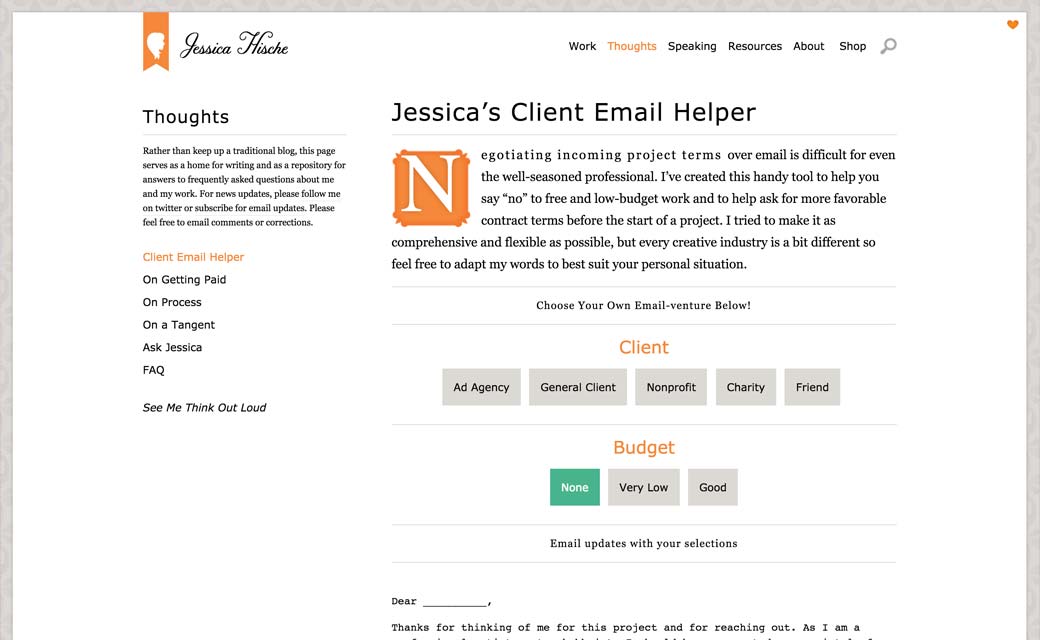
Task: Click the orange silhouette ribbon logo
Action: [x=155, y=42]
